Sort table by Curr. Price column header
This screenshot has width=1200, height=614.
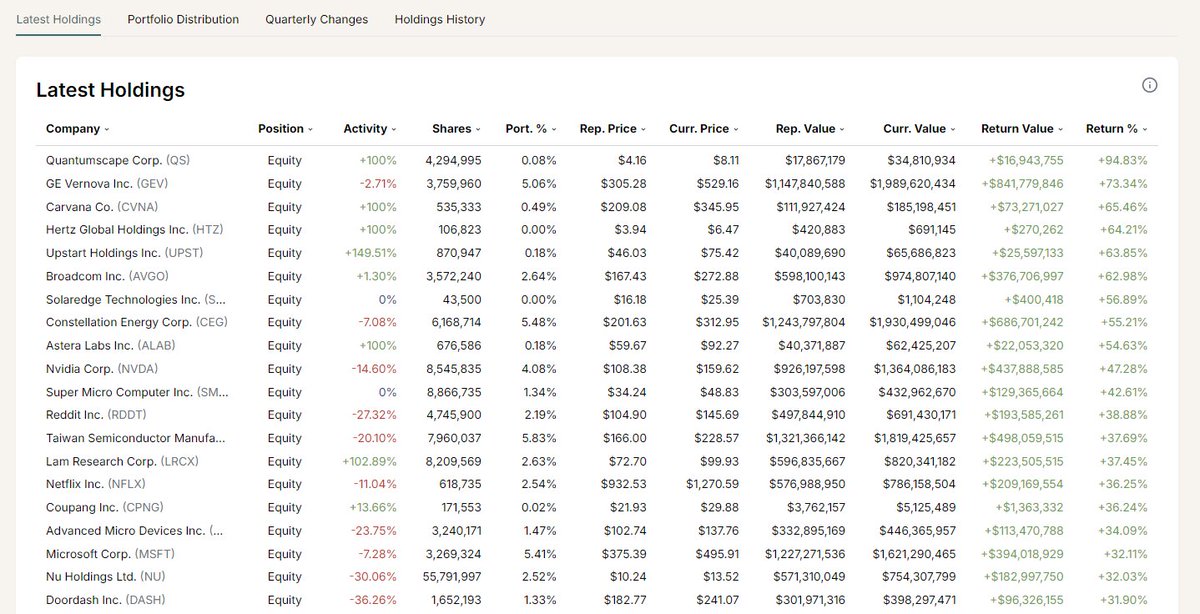click(705, 129)
